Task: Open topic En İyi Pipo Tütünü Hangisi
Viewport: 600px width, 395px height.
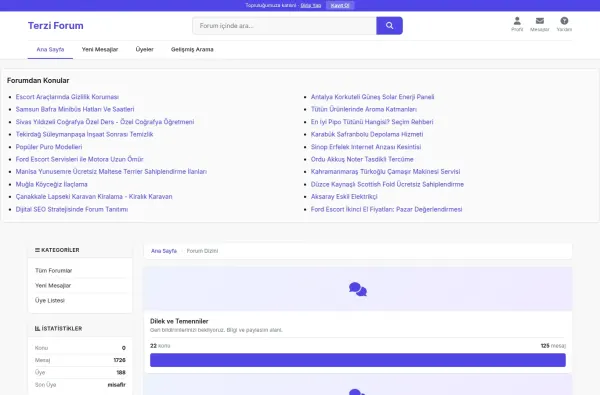Action: click(x=372, y=122)
